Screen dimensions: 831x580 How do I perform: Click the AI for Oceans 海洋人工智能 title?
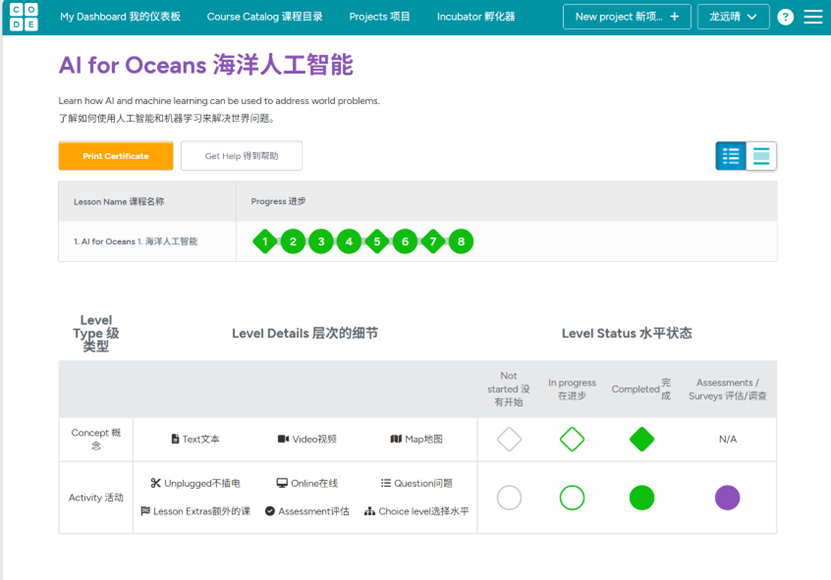click(206, 65)
